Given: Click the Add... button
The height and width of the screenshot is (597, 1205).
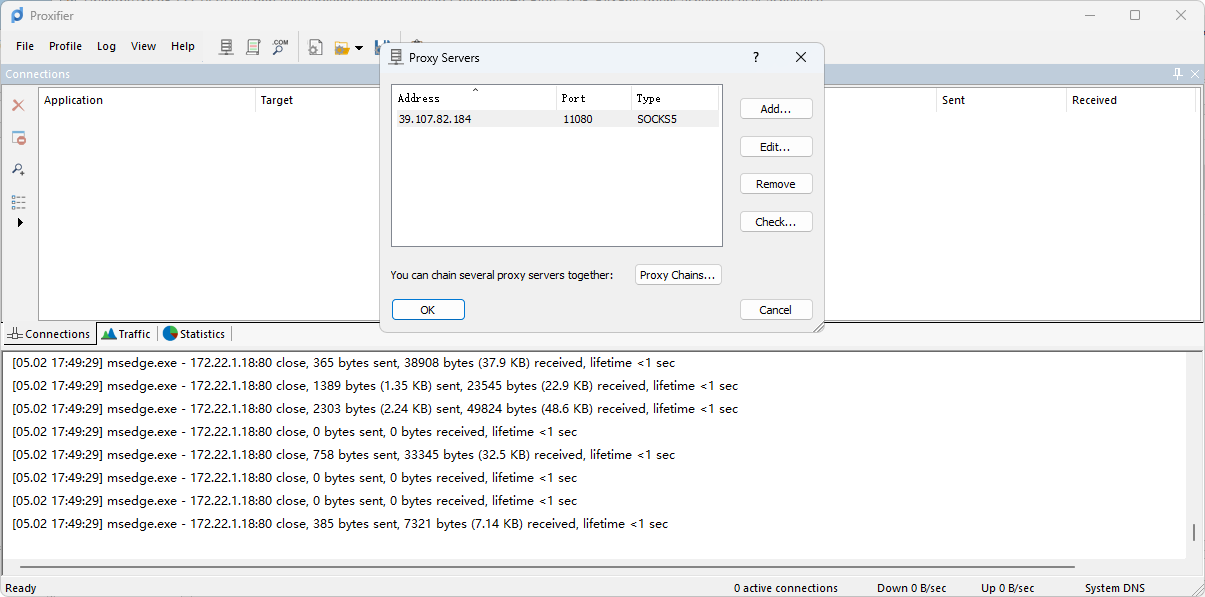Looking at the screenshot, I should (776, 109).
